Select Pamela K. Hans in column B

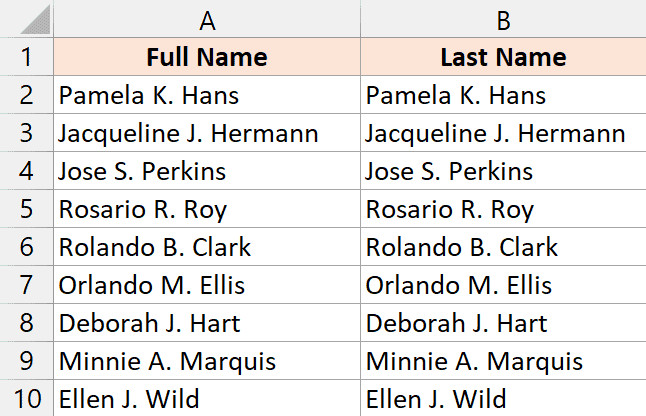pyautogui.click(x=456, y=96)
